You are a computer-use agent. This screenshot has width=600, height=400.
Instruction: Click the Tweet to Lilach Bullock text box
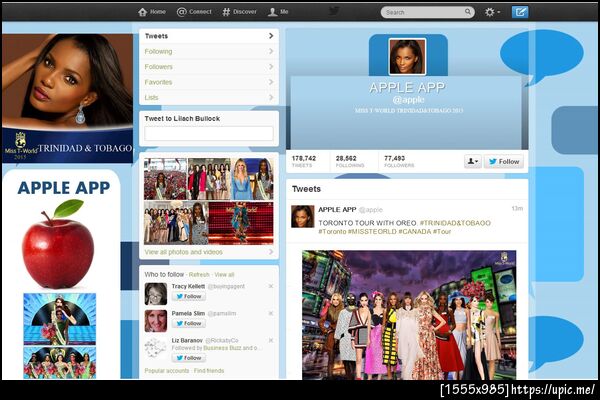pos(209,134)
